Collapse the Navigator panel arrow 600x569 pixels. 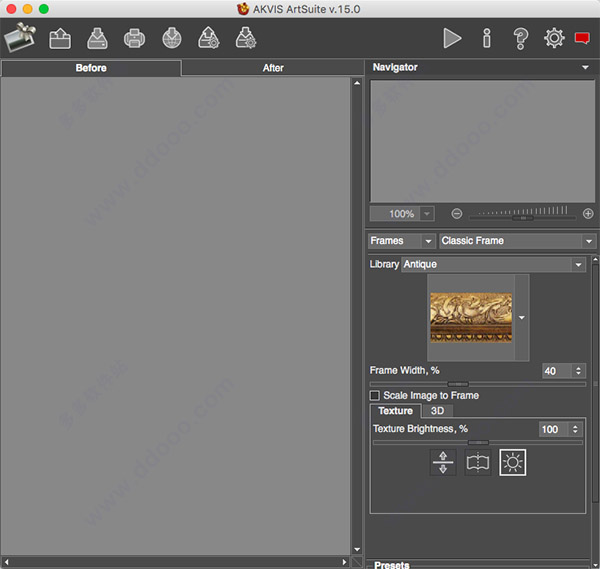(x=585, y=67)
